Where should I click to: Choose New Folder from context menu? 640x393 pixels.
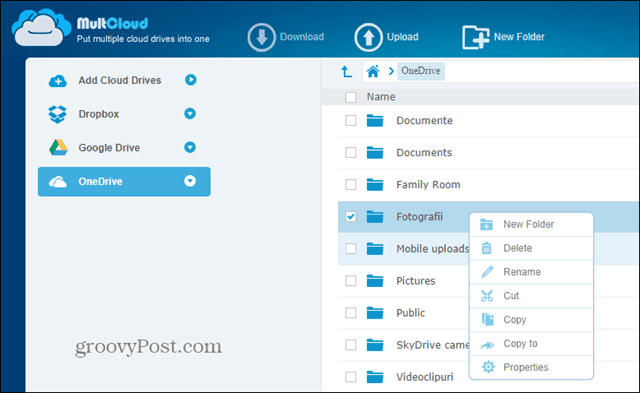[x=531, y=224]
